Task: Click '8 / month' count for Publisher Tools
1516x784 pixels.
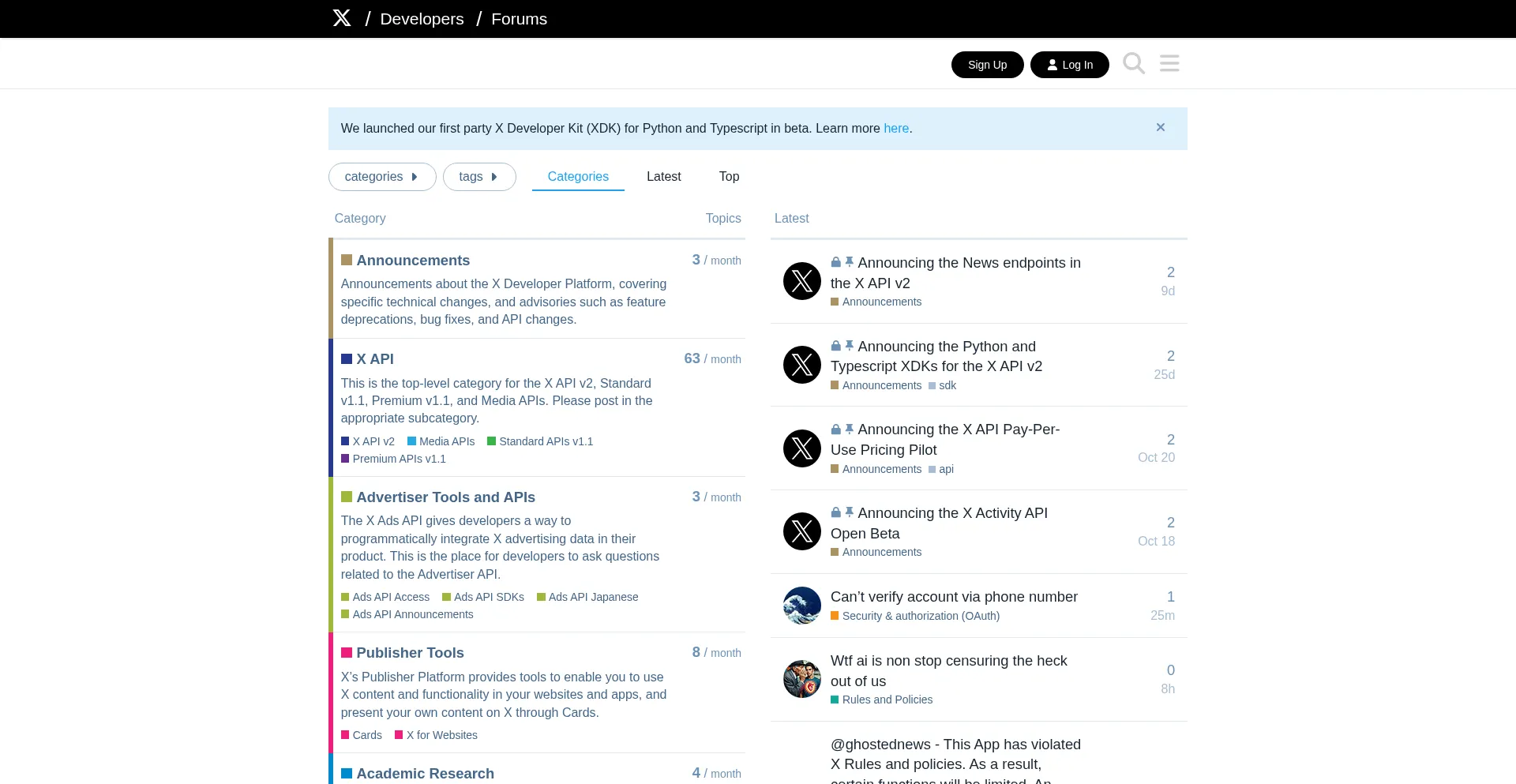Action: tap(716, 652)
